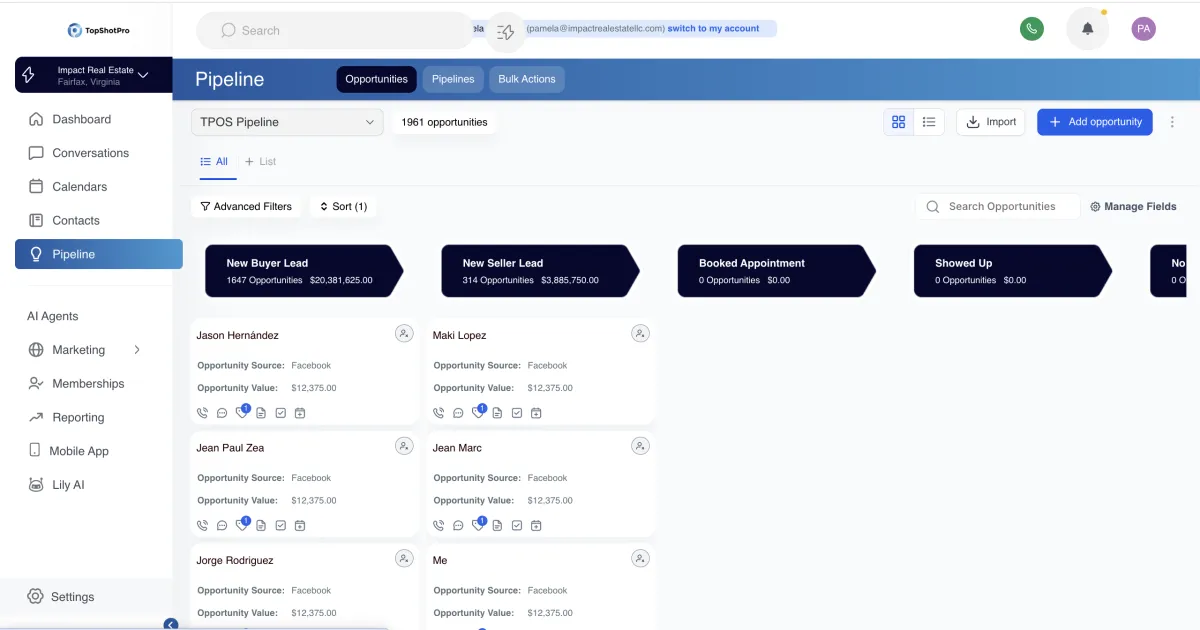Click owner assign icon on Jason Hernández card
Image resolution: width=1200 pixels, height=630 pixels.
404,334
